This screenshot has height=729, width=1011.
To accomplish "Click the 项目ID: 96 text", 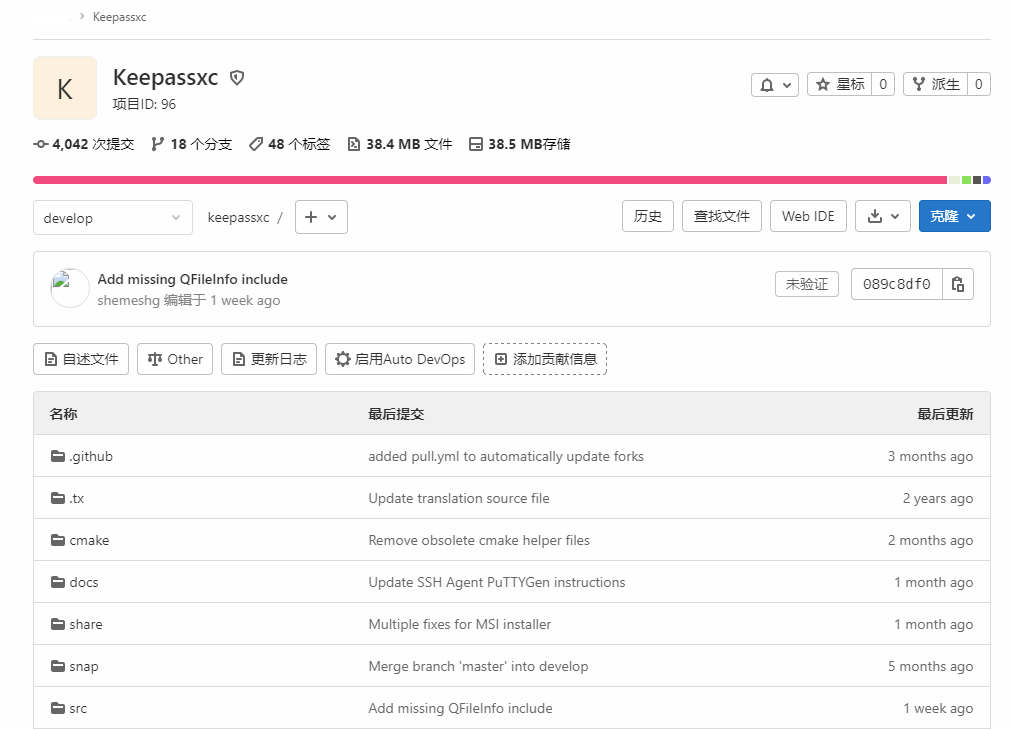I will click(x=144, y=104).
